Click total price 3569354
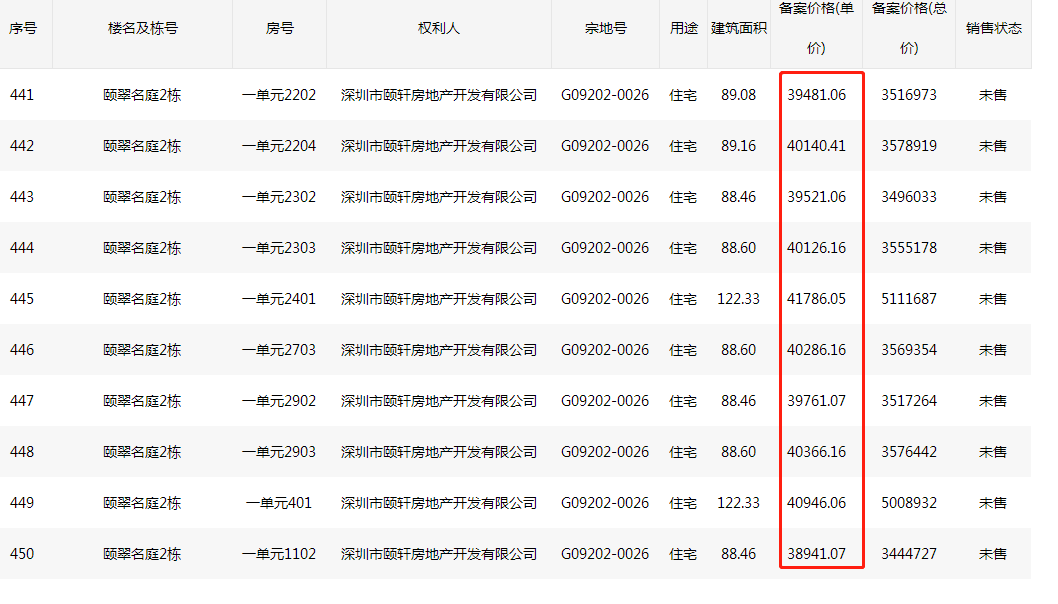 pos(909,350)
